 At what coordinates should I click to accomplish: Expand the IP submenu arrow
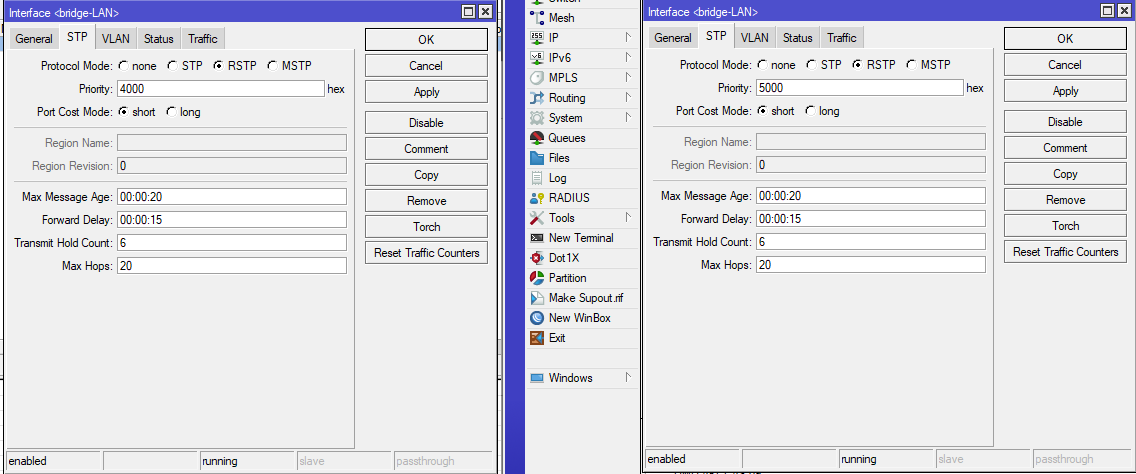coord(628,38)
